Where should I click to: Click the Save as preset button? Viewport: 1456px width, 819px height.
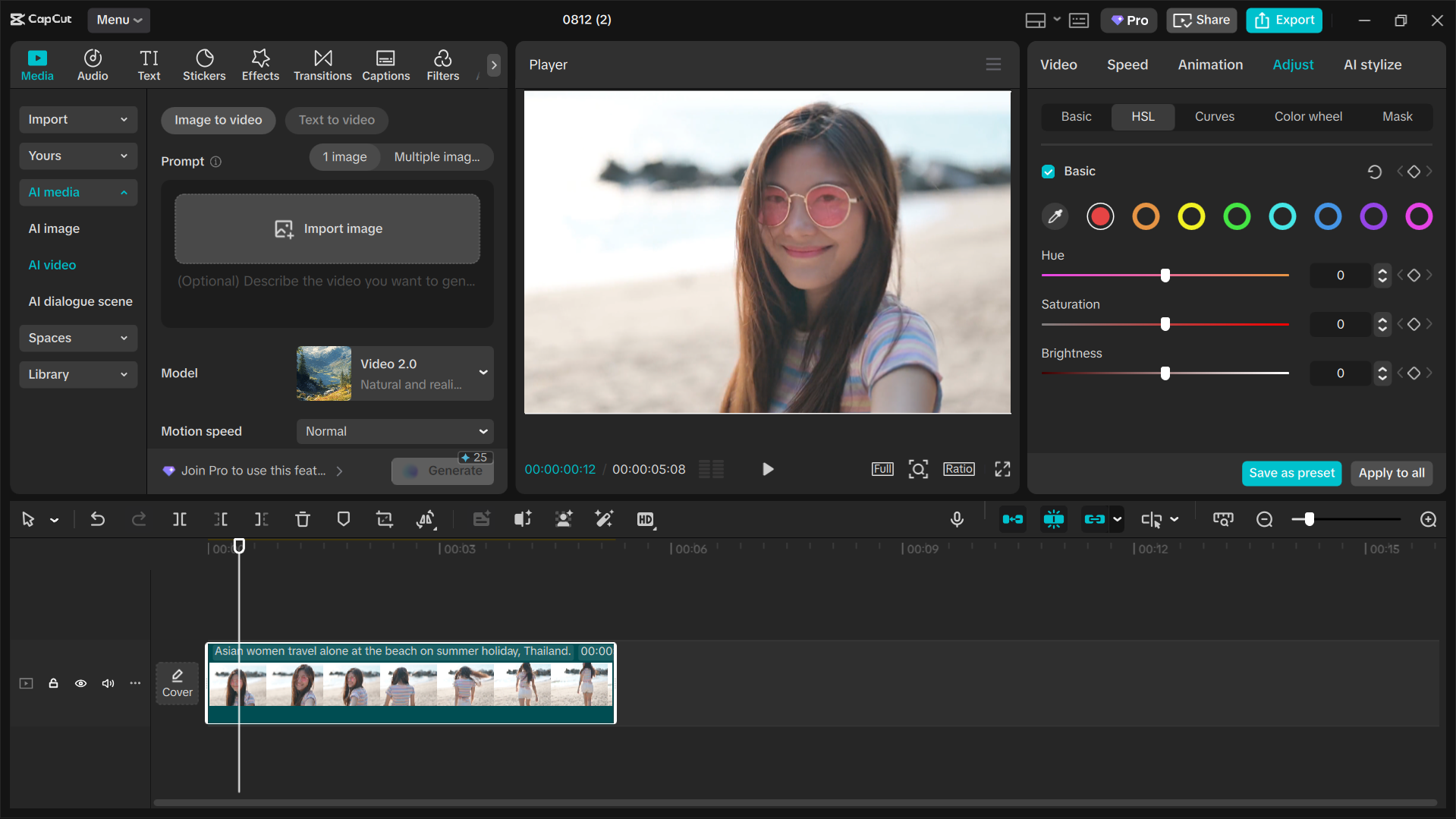coord(1291,473)
